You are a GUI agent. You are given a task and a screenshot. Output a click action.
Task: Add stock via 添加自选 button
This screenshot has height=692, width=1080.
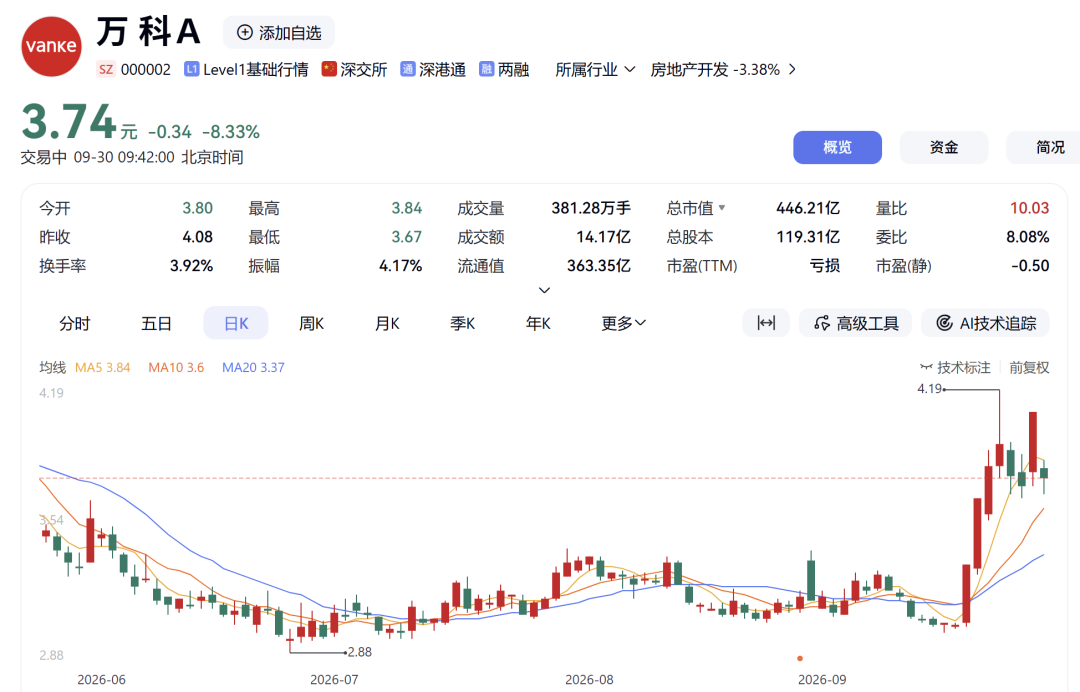pos(279,32)
